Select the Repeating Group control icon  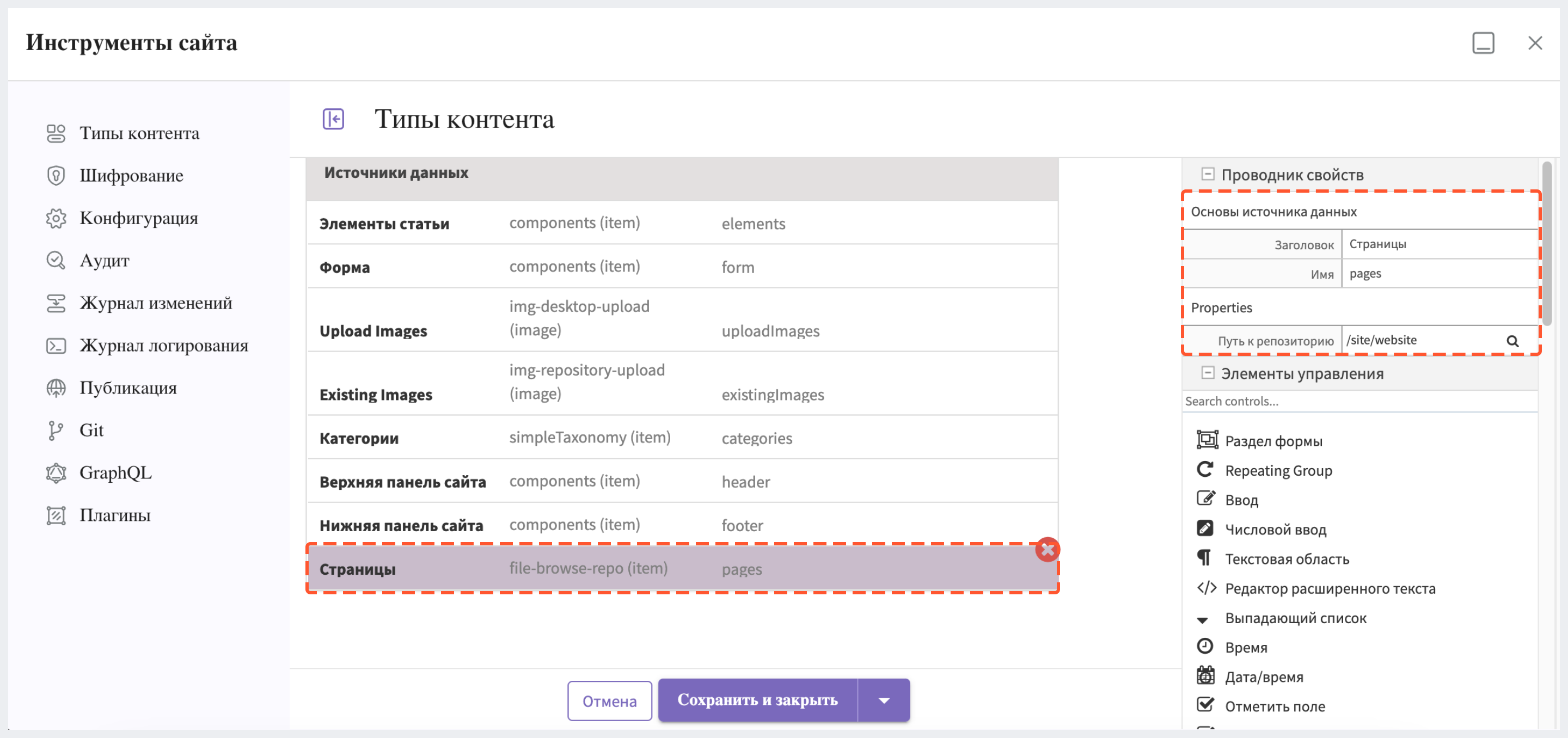click(1205, 469)
